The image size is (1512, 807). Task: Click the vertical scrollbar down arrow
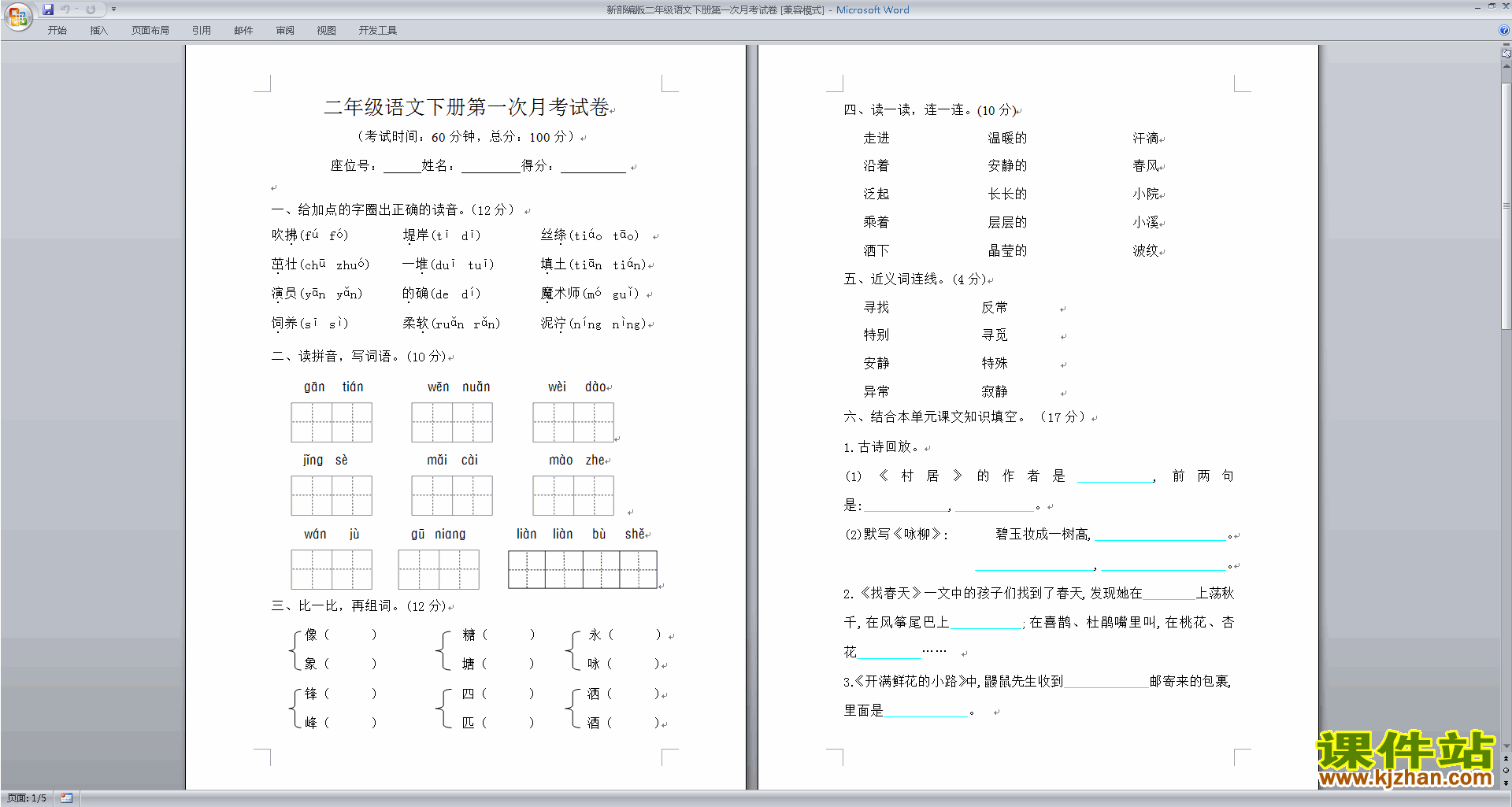(x=1506, y=746)
